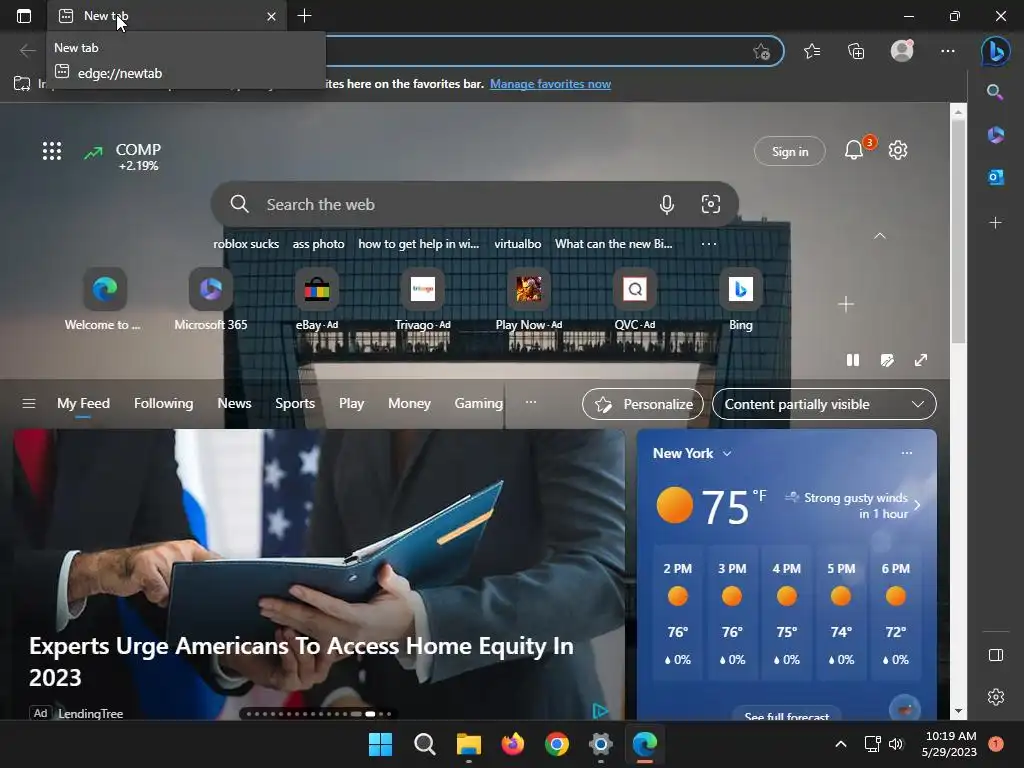1024x768 pixels.
Task: Click the Sign in button
Action: (790, 152)
